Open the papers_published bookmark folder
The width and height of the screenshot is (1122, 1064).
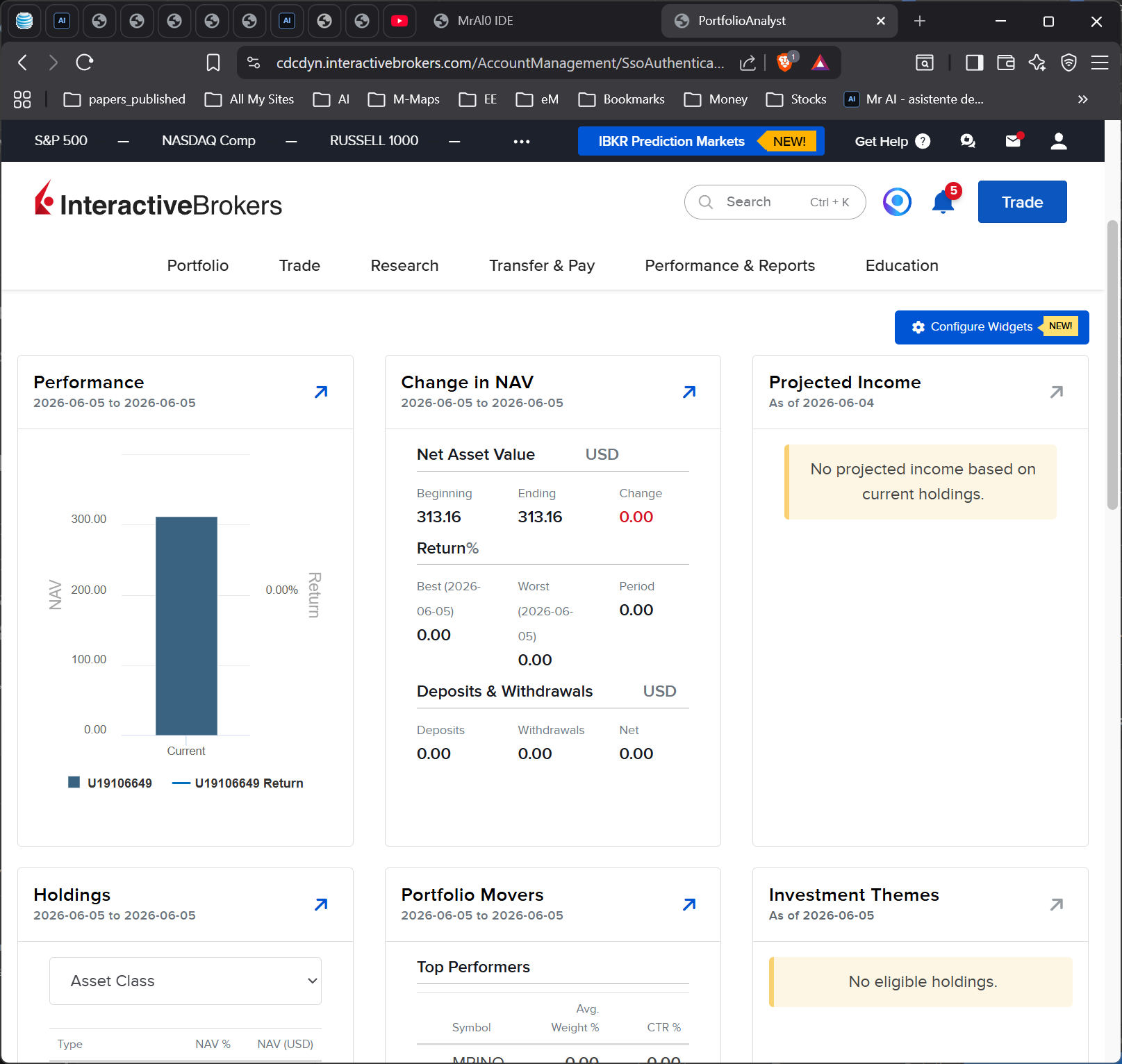124,99
